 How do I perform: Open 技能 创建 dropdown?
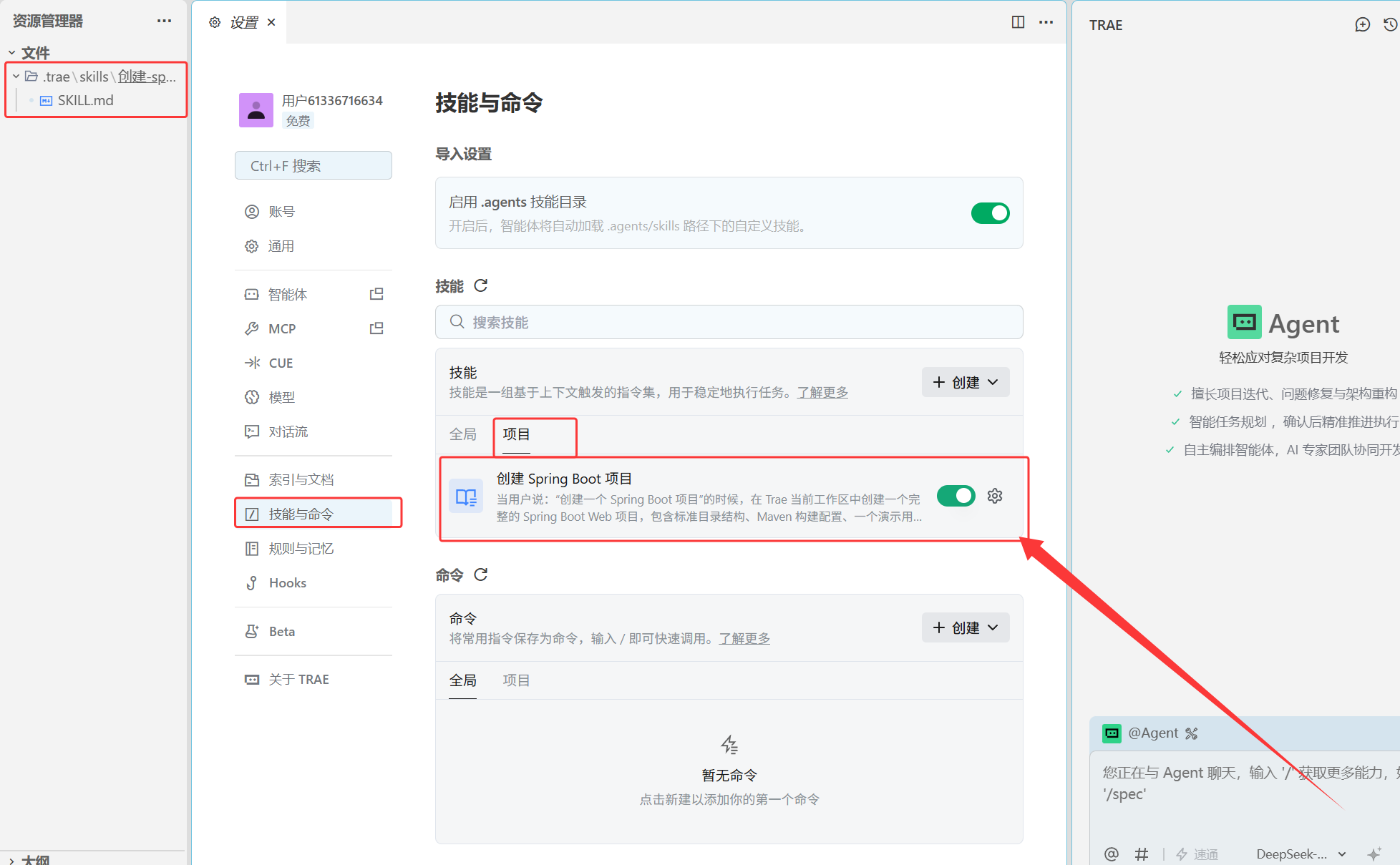point(966,382)
